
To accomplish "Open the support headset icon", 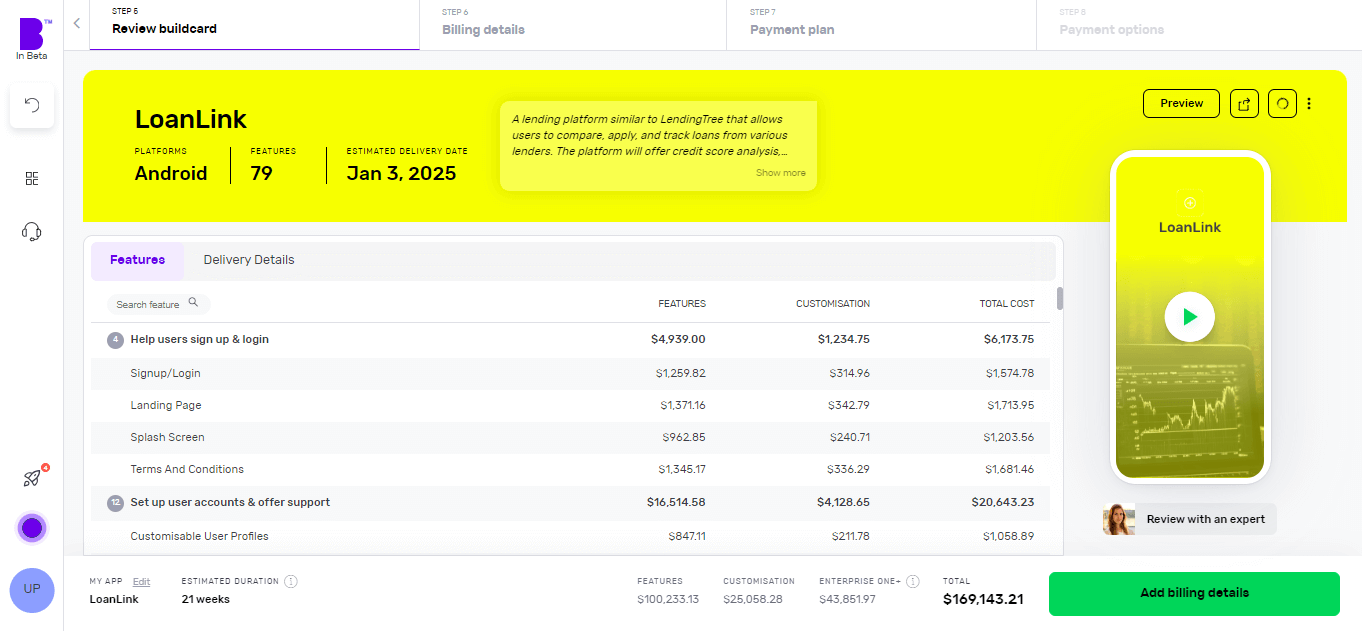I will point(32,232).
